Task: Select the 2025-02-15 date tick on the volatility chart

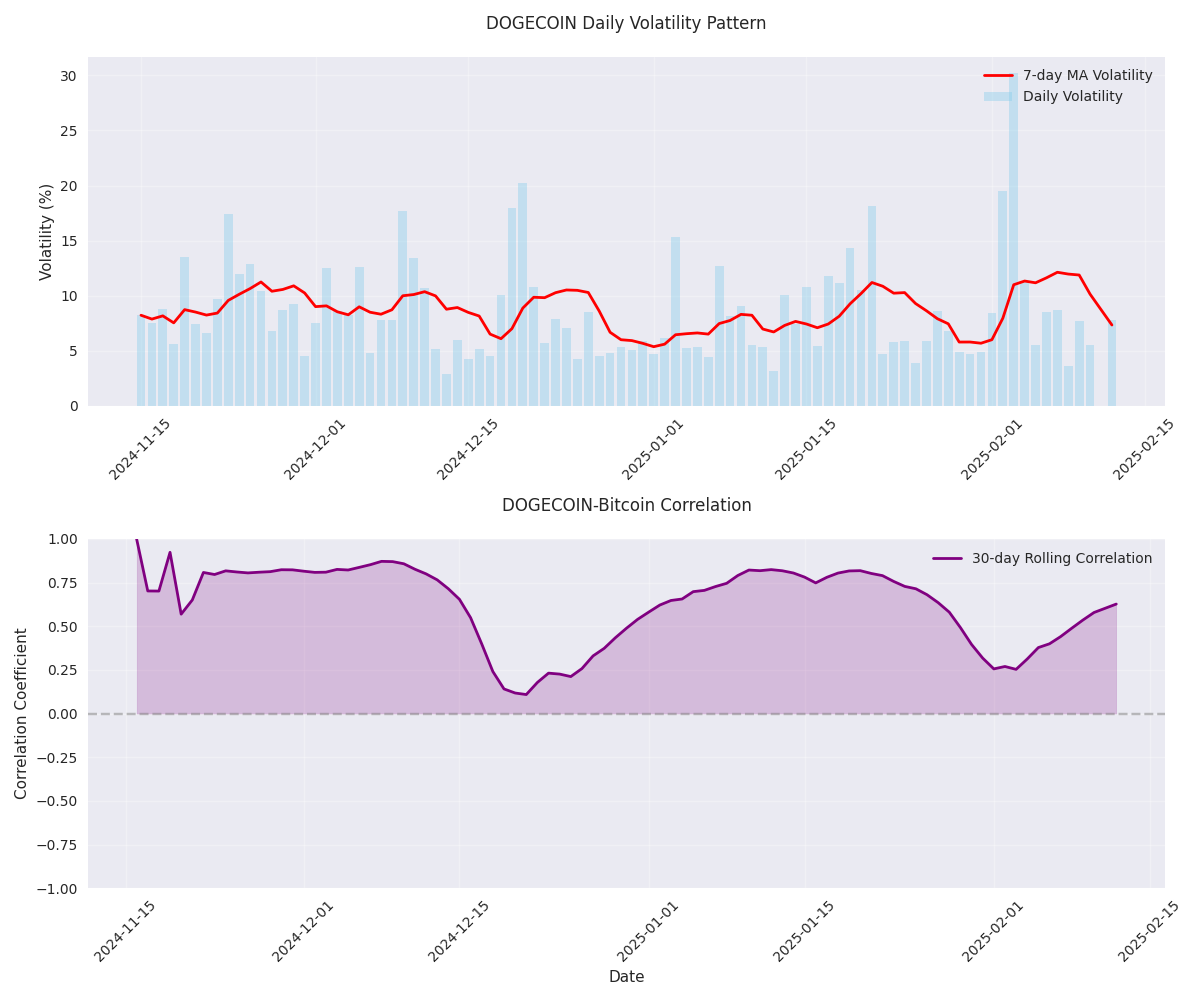Action: (x=1146, y=450)
